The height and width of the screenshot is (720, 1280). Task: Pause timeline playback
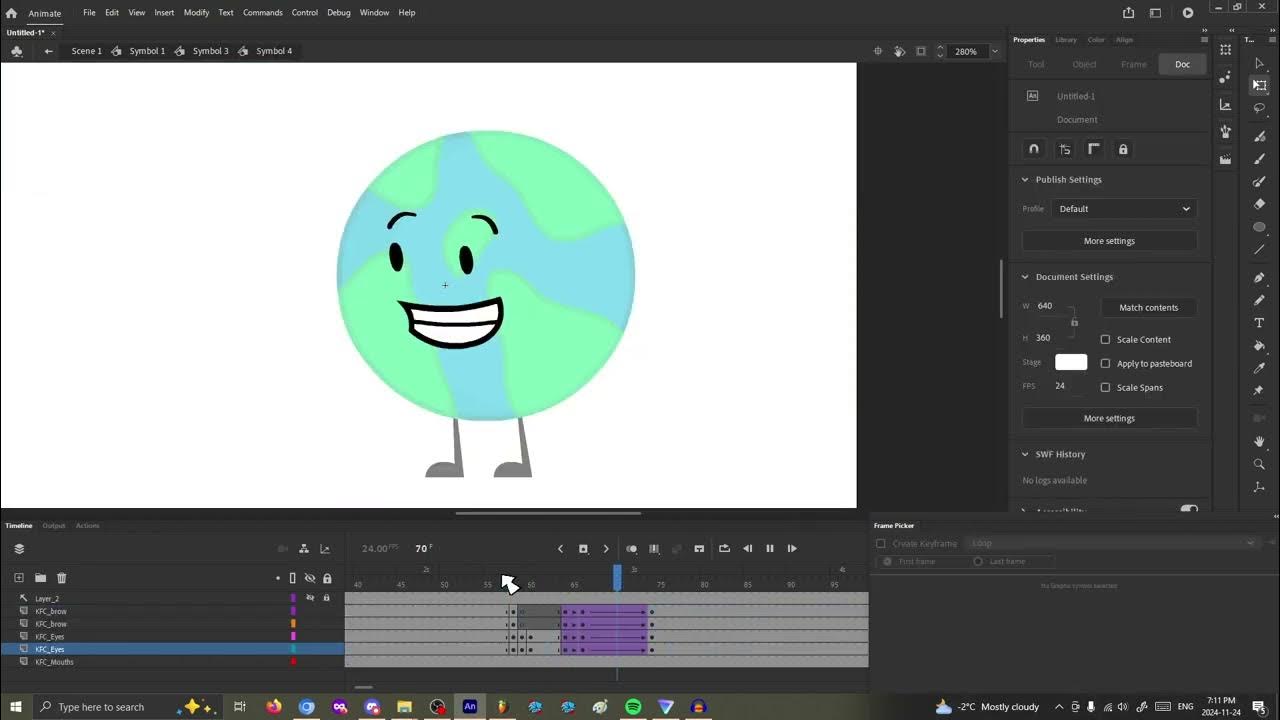[770, 548]
